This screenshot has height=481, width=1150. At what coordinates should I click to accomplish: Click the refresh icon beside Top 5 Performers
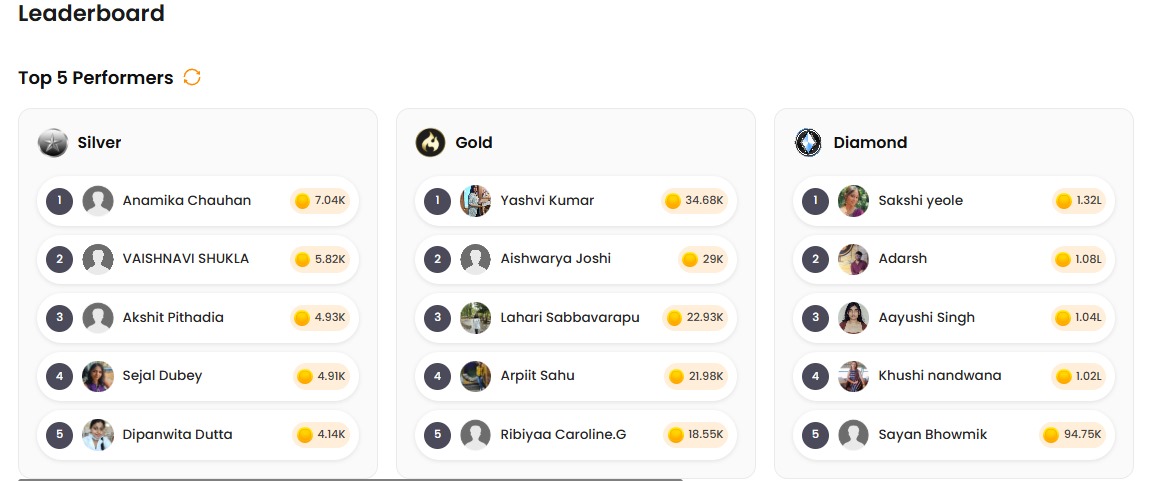pyautogui.click(x=192, y=77)
